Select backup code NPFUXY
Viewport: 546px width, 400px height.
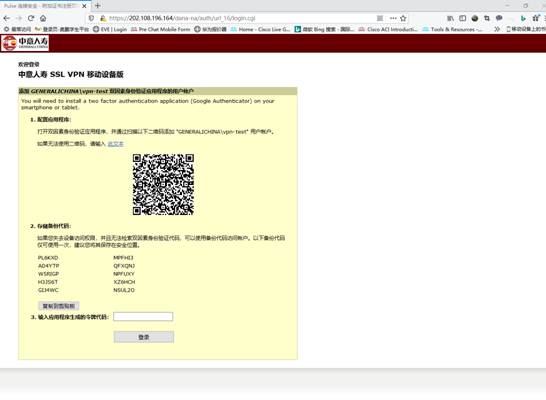[x=124, y=274]
